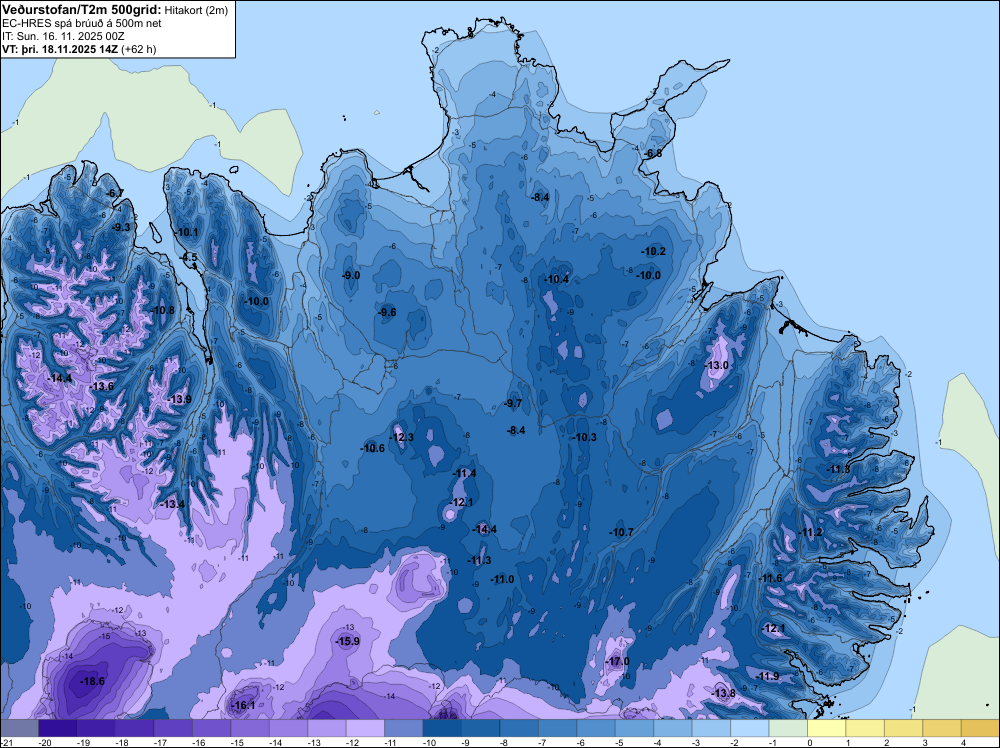This screenshot has width=1000, height=748.
Task: Select the grey-blue swatch at the legend's left end
Action: pos(20,728)
